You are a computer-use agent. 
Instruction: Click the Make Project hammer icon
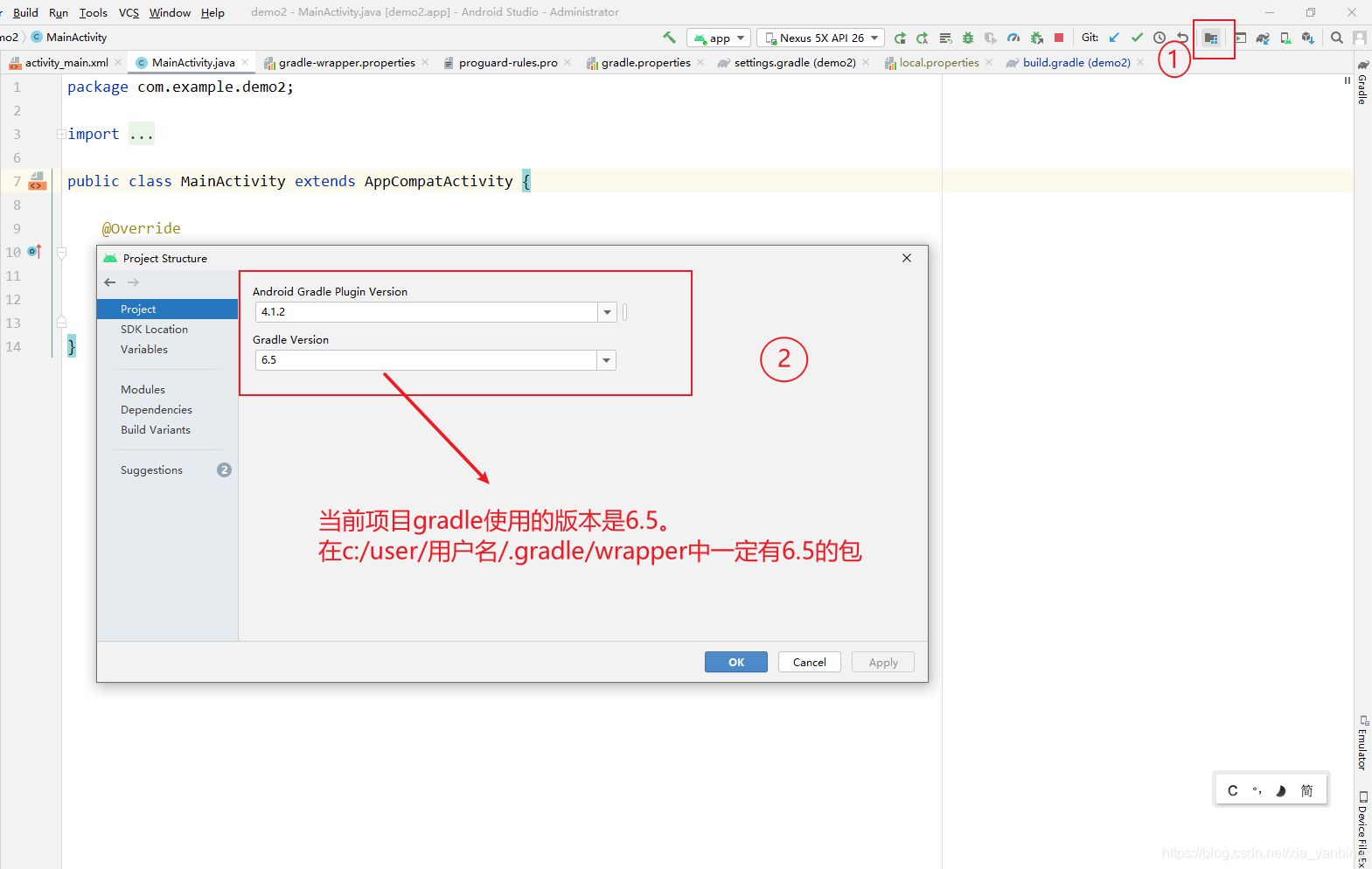coord(669,38)
